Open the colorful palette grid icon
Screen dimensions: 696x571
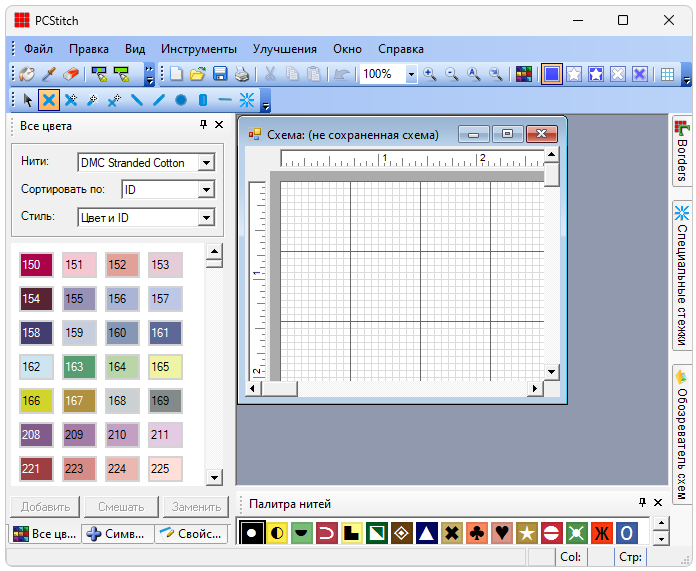click(524, 74)
